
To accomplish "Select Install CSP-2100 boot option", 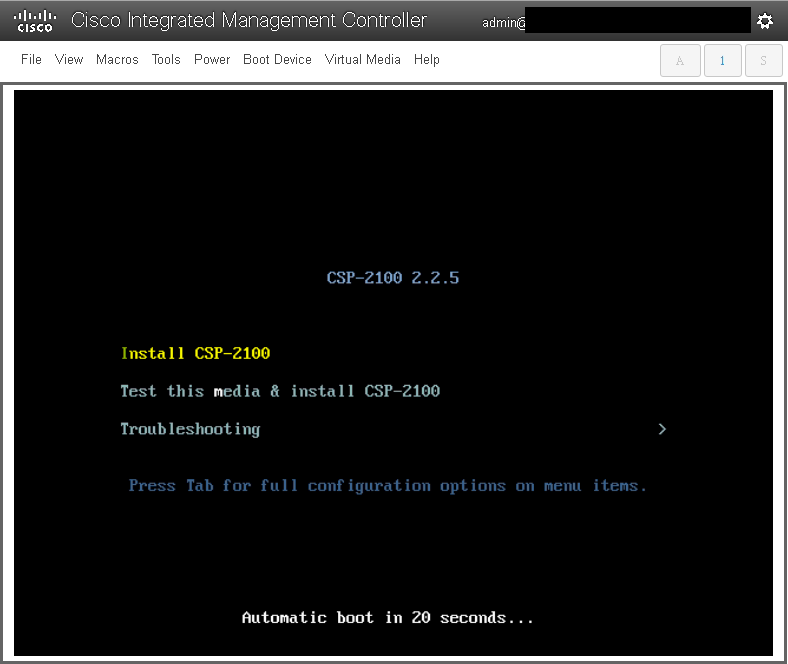I will 195,353.
